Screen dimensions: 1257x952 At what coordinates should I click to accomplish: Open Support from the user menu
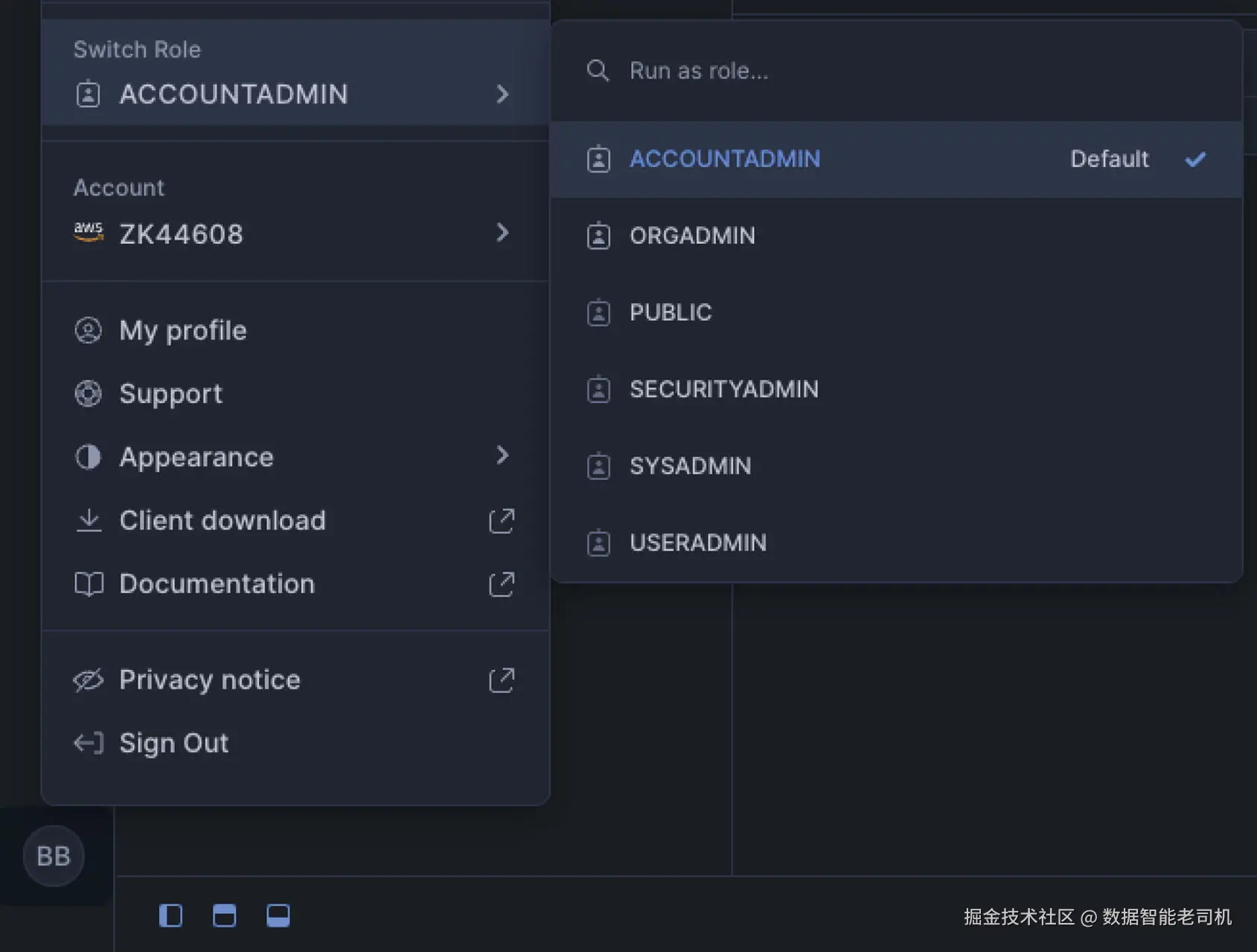[295, 393]
